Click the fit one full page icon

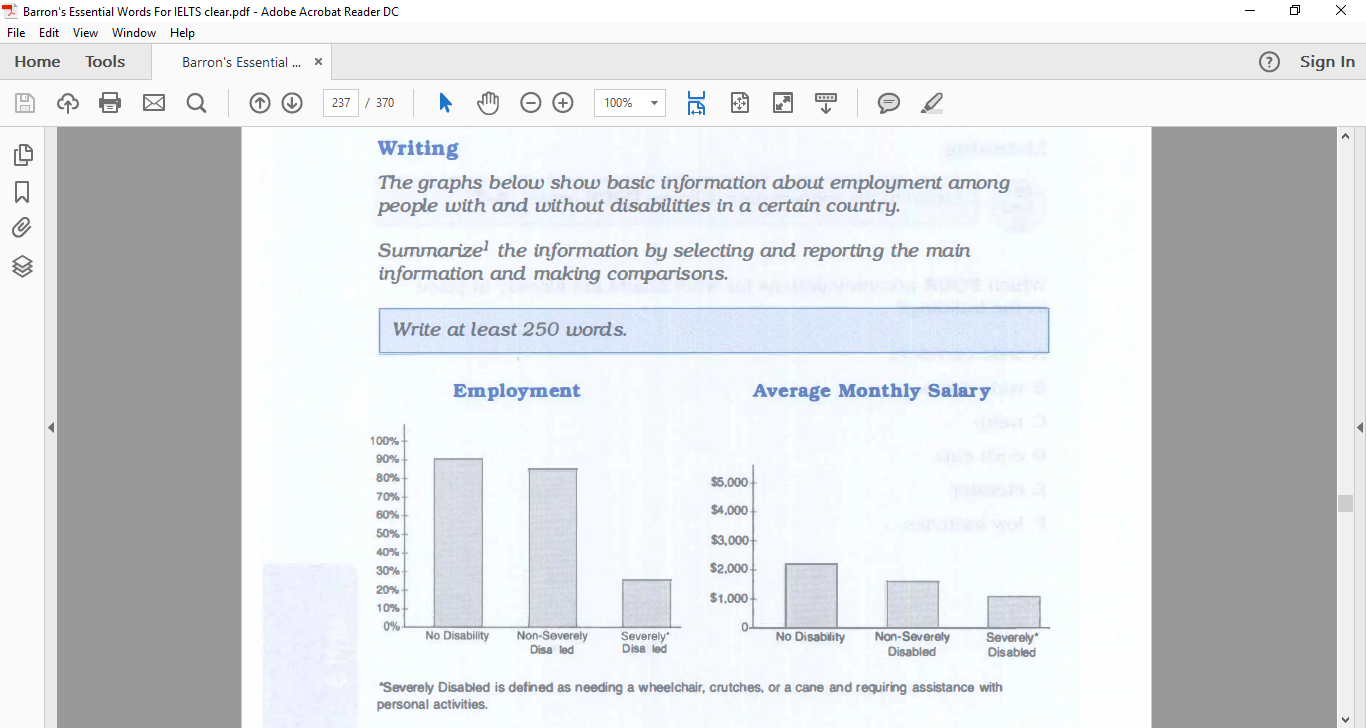click(740, 103)
